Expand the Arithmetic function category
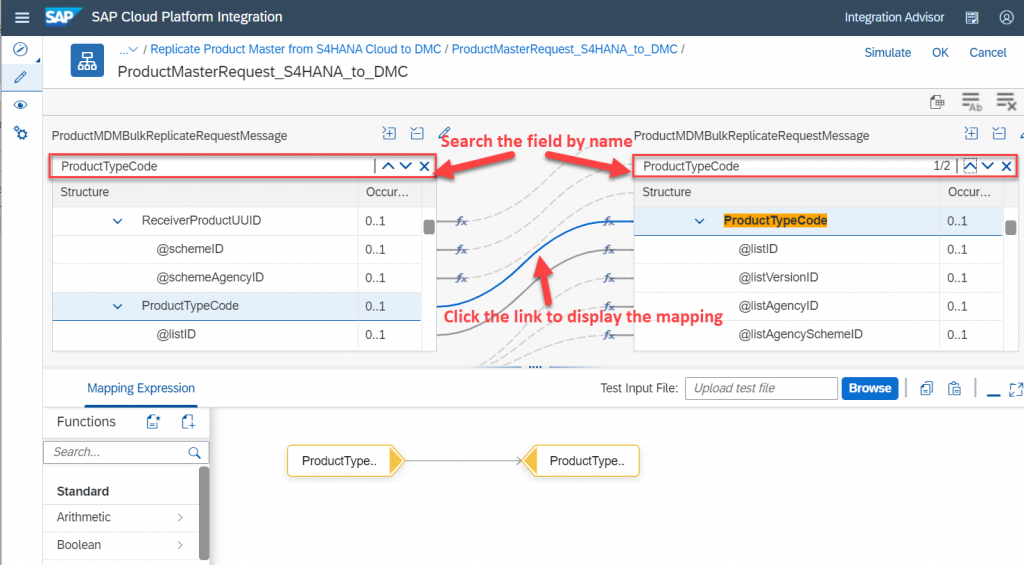Image resolution: width=1024 pixels, height=565 pixels. click(121, 518)
